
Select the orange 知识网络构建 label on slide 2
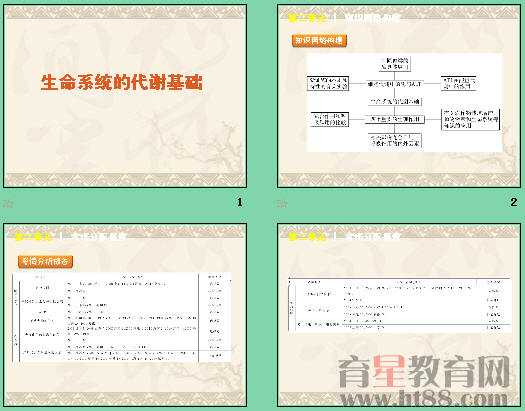click(x=319, y=41)
